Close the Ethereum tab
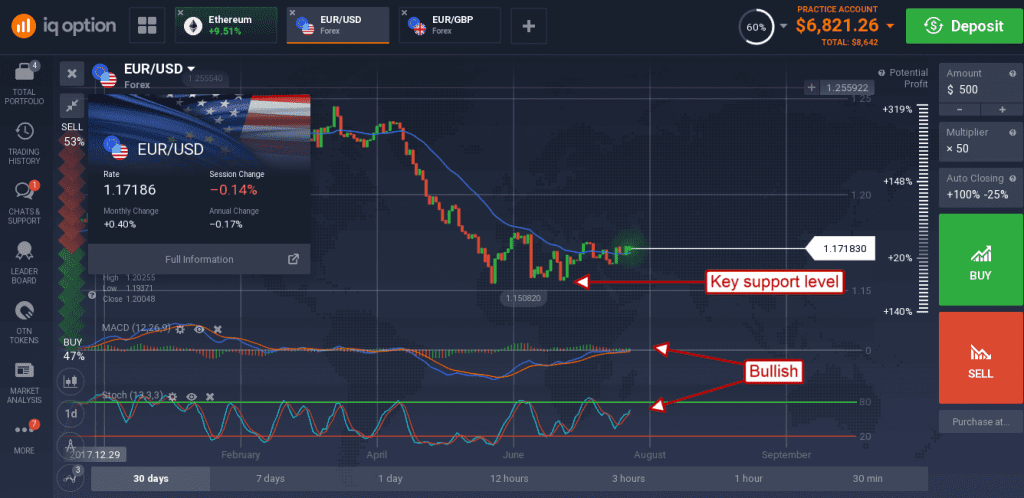 pyautogui.click(x=181, y=13)
